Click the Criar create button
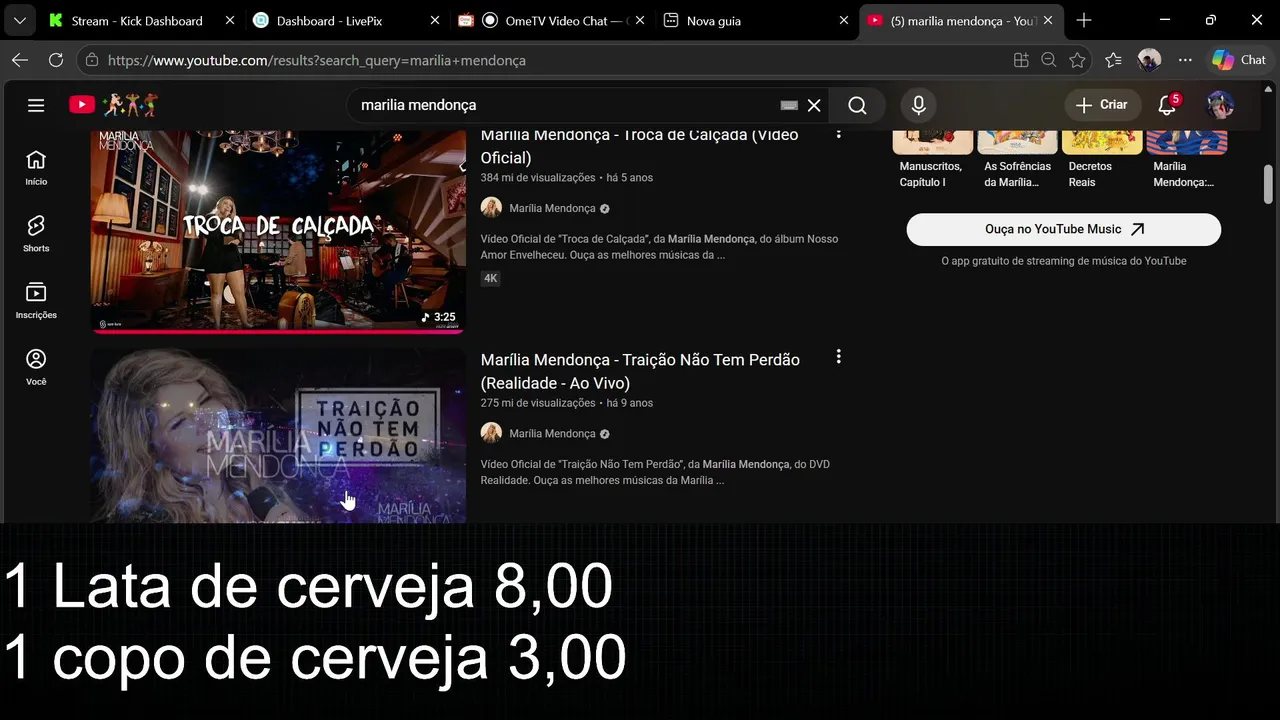This screenshot has width=1280, height=720. click(1103, 105)
